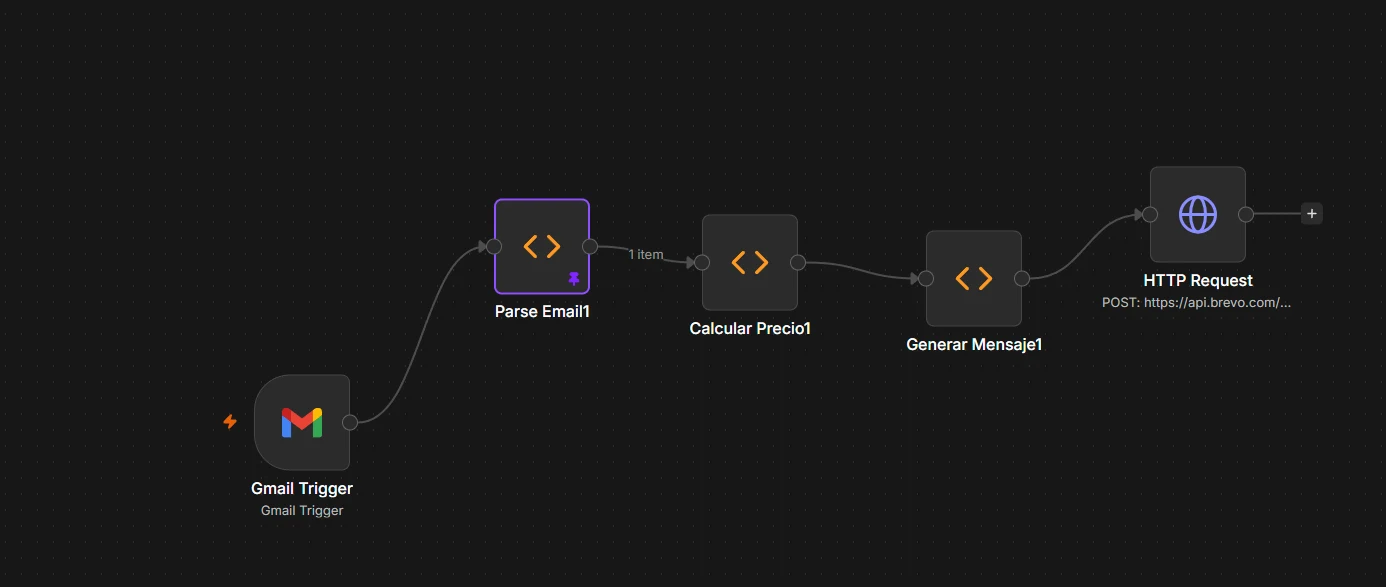Image resolution: width=1386 pixels, height=587 pixels.
Task: Click the orange trigger lightning bolt icon
Action: coord(230,422)
